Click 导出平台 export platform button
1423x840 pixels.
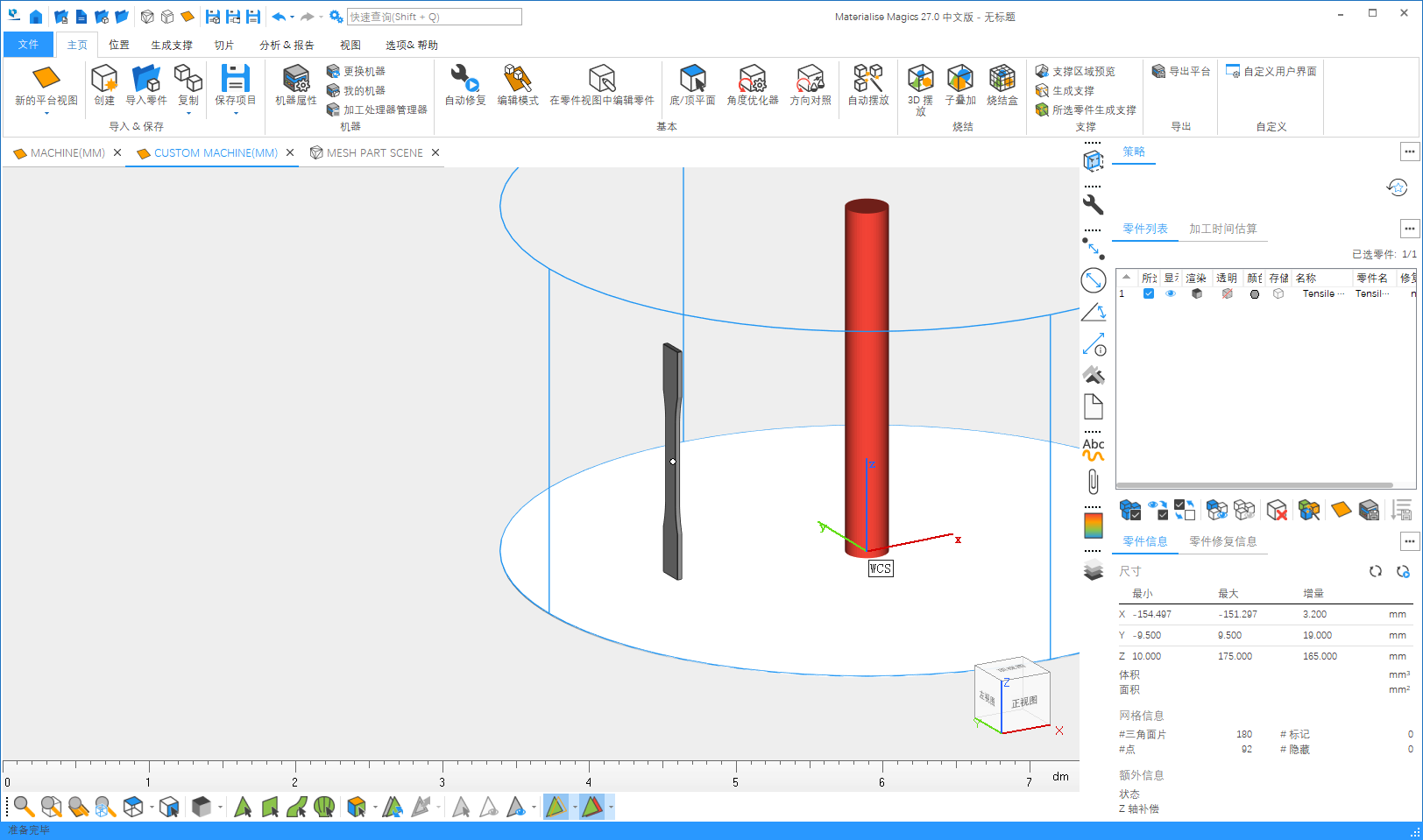pos(1181,71)
